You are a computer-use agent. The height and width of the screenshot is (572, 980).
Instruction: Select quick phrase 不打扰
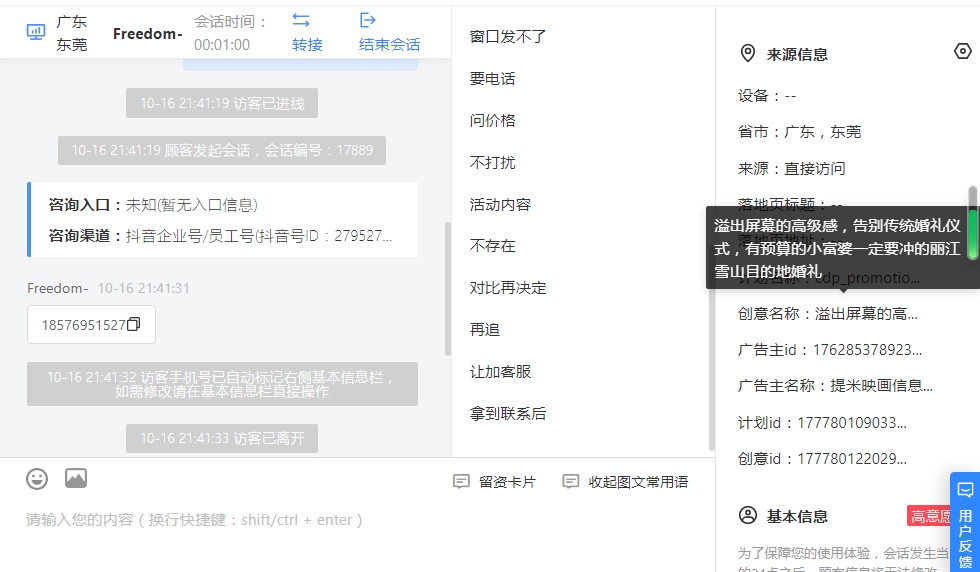(492, 163)
